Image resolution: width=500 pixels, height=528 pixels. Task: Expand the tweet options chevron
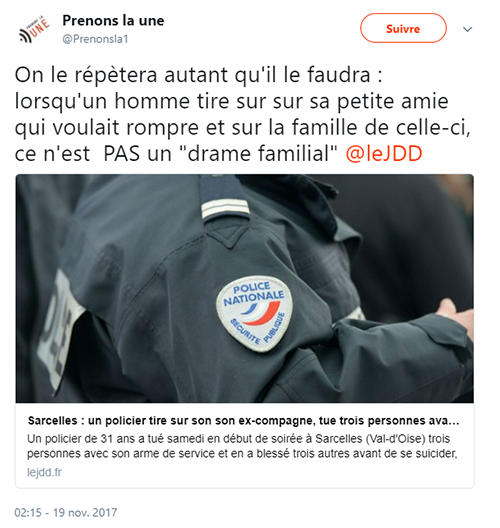(467, 29)
